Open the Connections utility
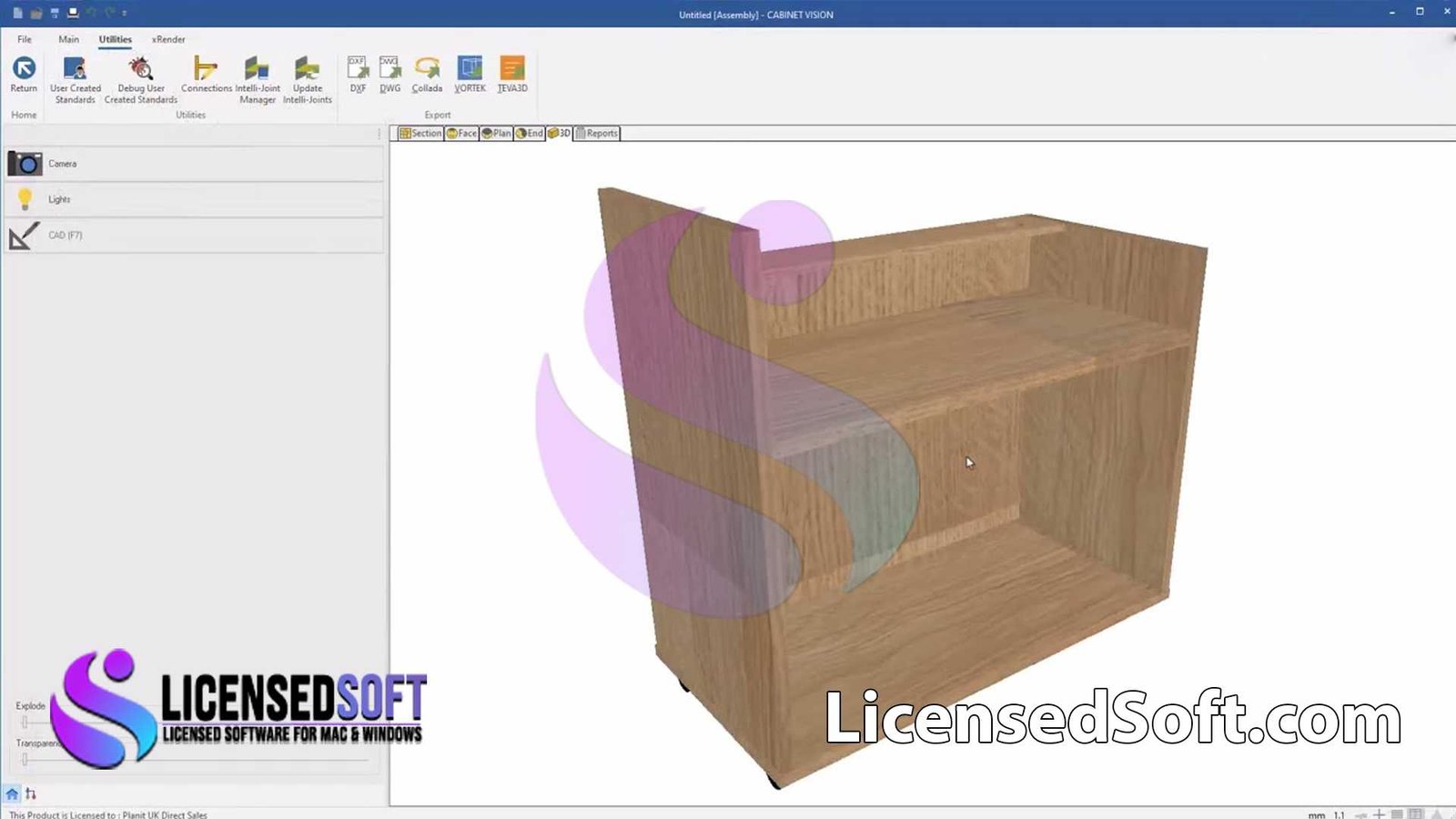This screenshot has width=1456, height=819. pyautogui.click(x=207, y=75)
